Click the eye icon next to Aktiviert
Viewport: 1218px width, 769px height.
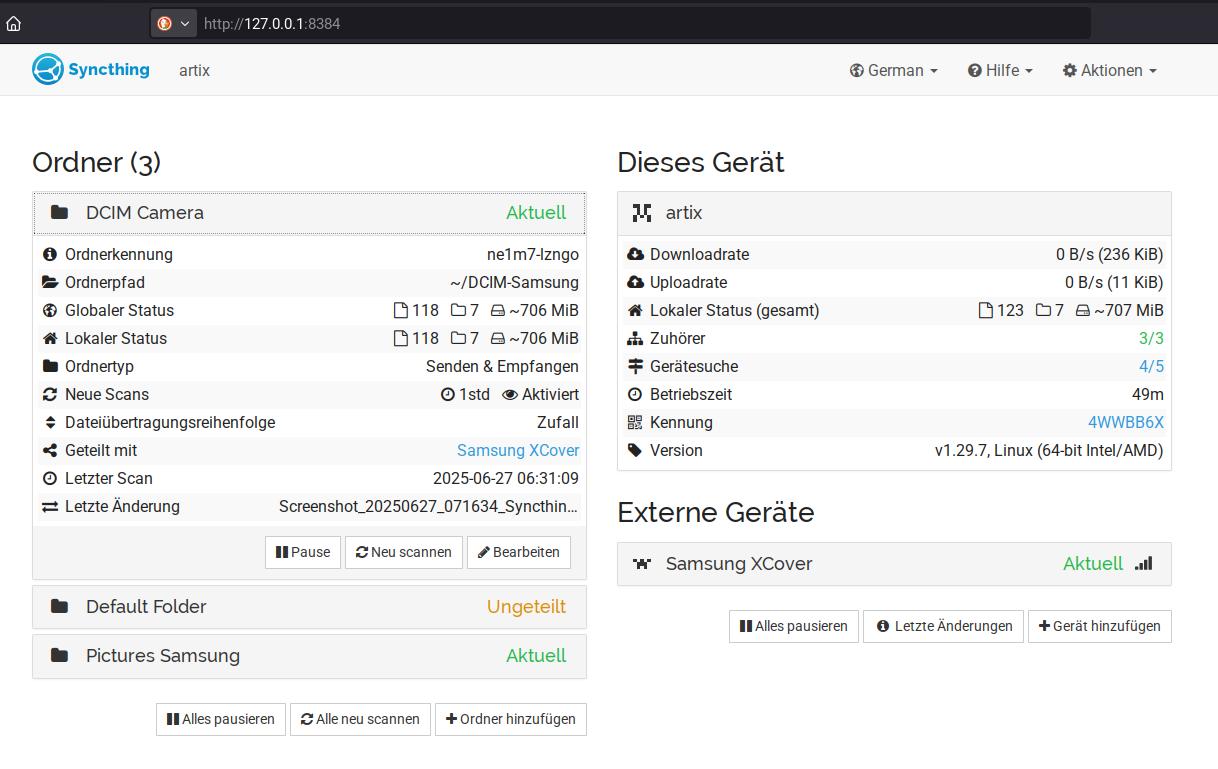point(510,395)
